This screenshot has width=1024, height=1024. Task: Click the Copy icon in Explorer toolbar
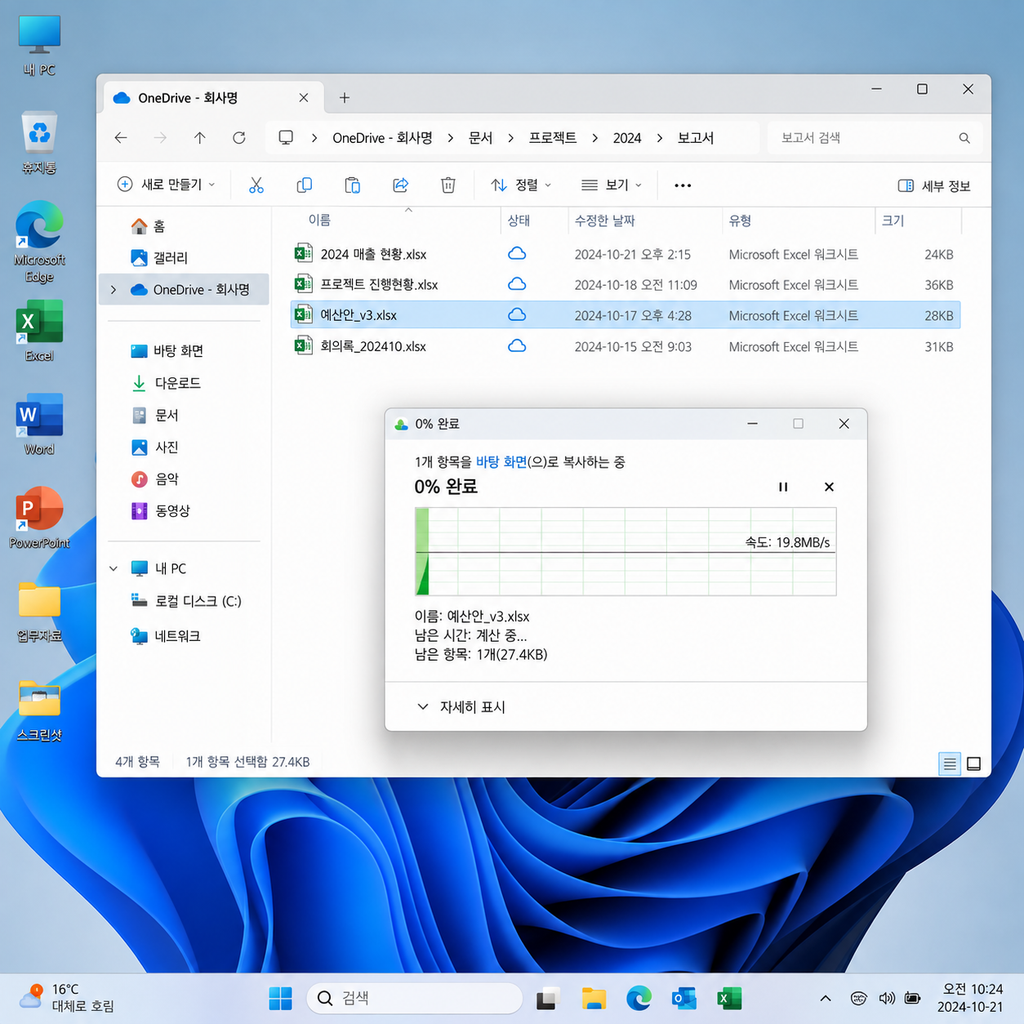(x=304, y=185)
